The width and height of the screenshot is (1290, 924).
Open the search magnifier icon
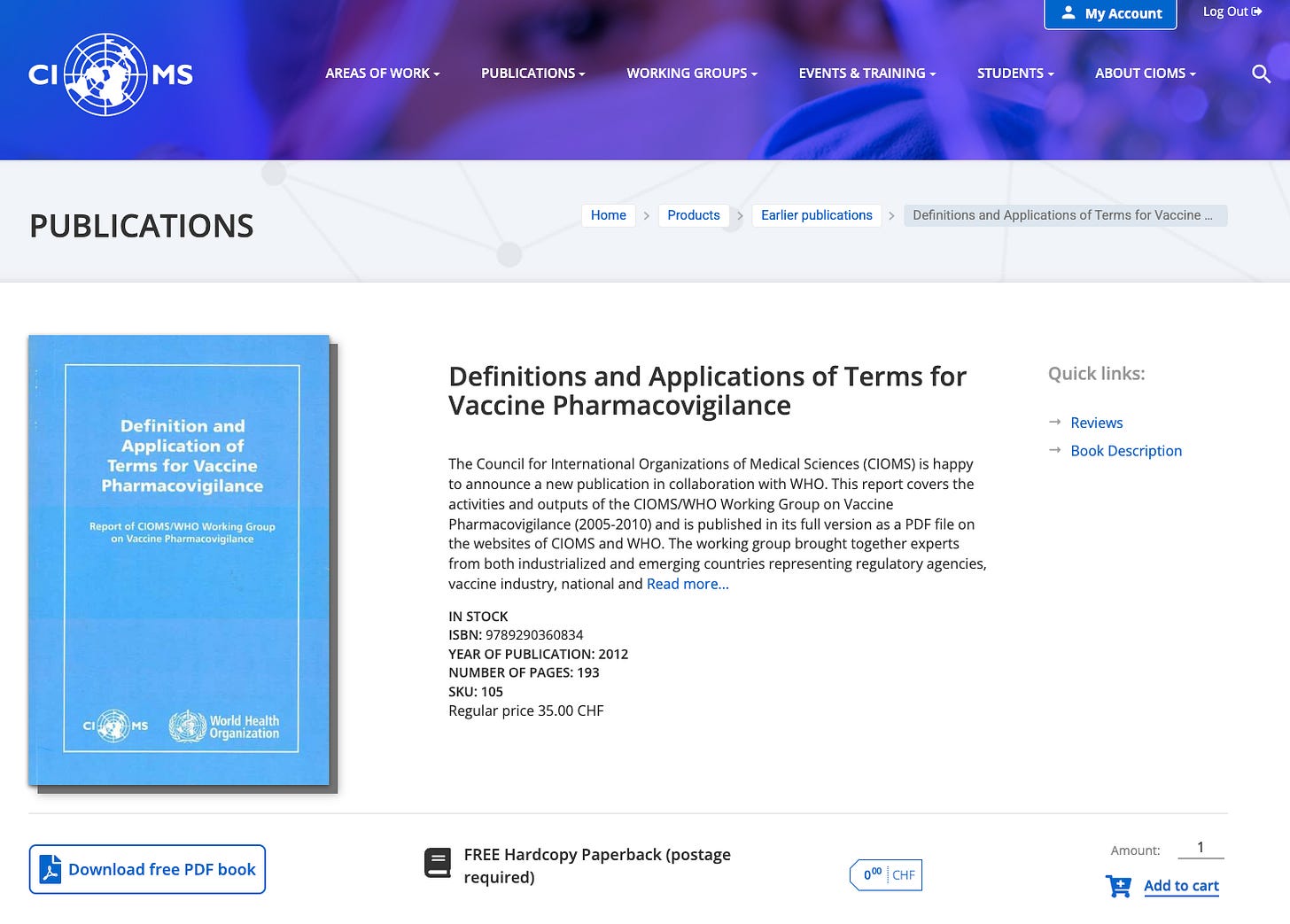click(1262, 74)
